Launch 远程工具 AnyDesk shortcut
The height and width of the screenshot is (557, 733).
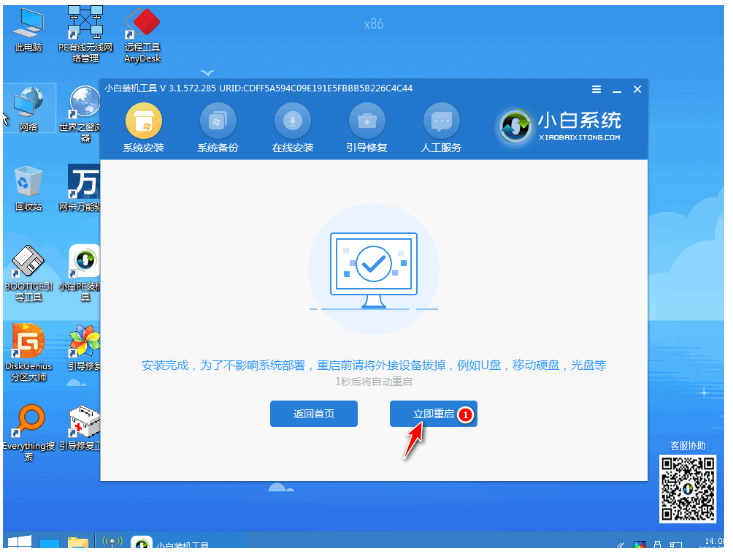143,36
